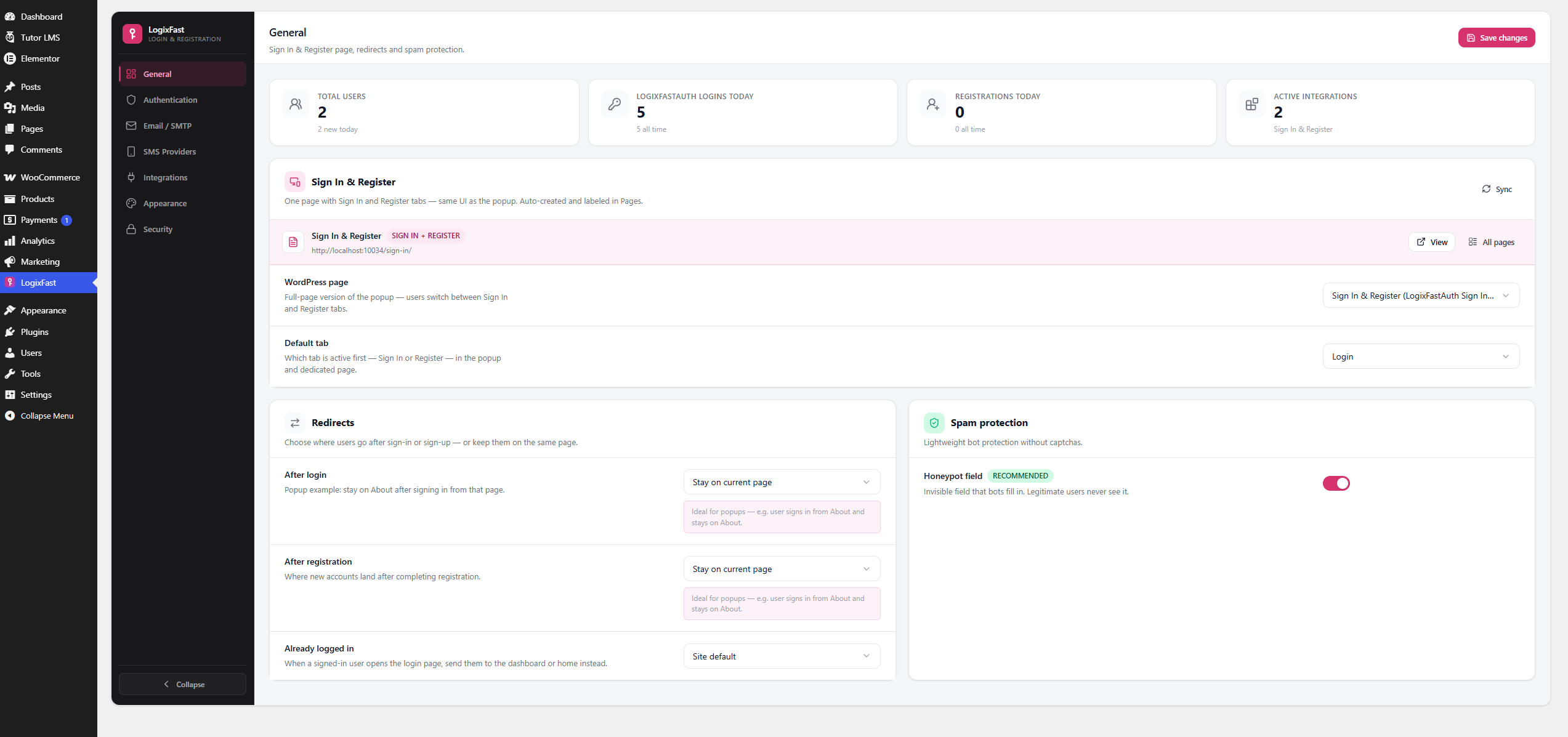The image size is (1568, 737).
Task: Click the Total Users stat card
Action: [x=424, y=112]
